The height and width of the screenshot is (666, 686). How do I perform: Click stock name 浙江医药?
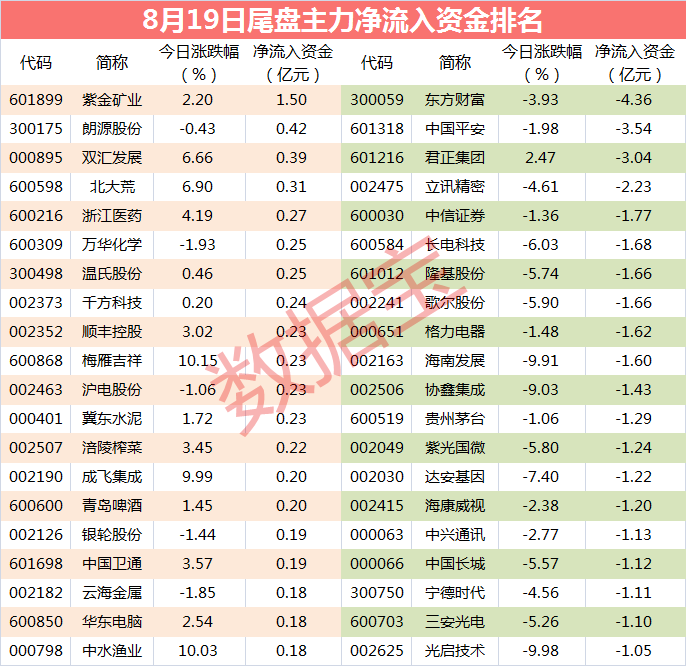(x=112, y=216)
